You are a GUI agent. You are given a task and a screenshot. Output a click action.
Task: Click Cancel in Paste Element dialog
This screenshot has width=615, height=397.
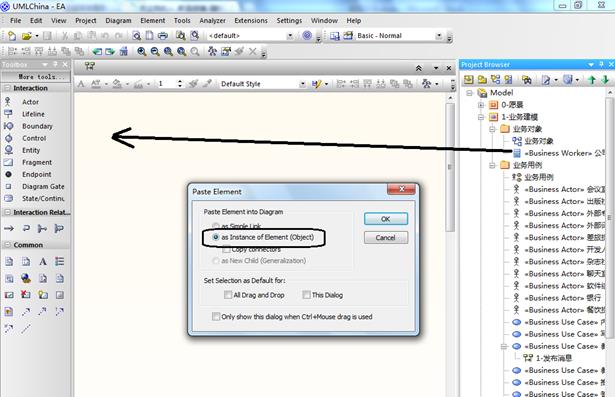(x=386, y=238)
